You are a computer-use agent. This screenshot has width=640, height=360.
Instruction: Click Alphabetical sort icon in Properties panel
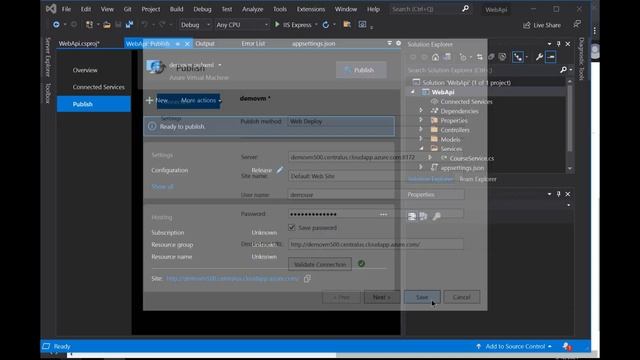[x=424, y=216]
